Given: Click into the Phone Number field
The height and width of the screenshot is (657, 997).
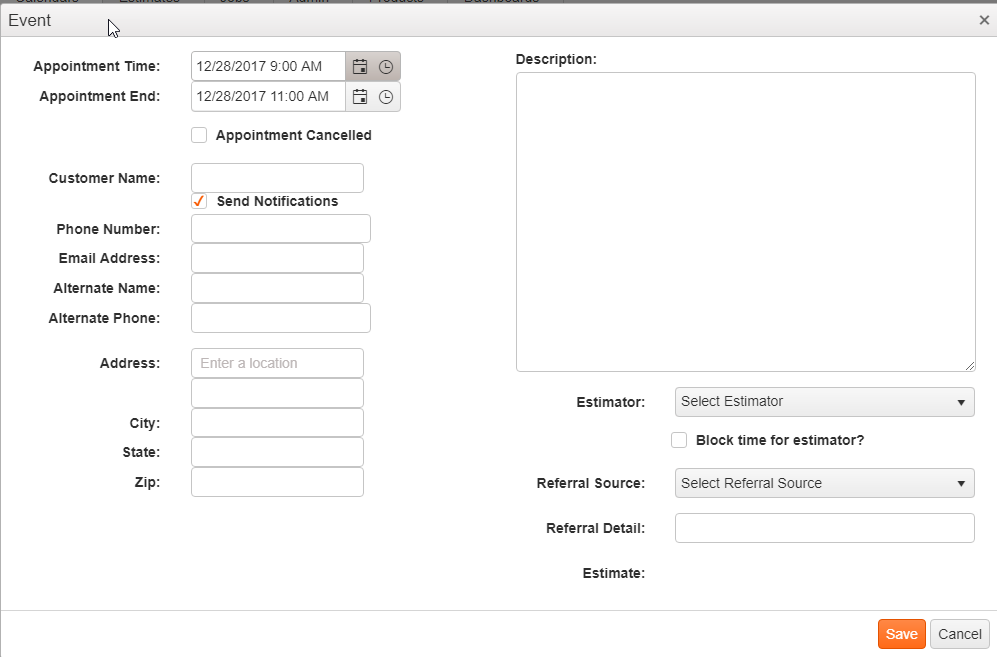Looking at the screenshot, I should click(x=280, y=229).
